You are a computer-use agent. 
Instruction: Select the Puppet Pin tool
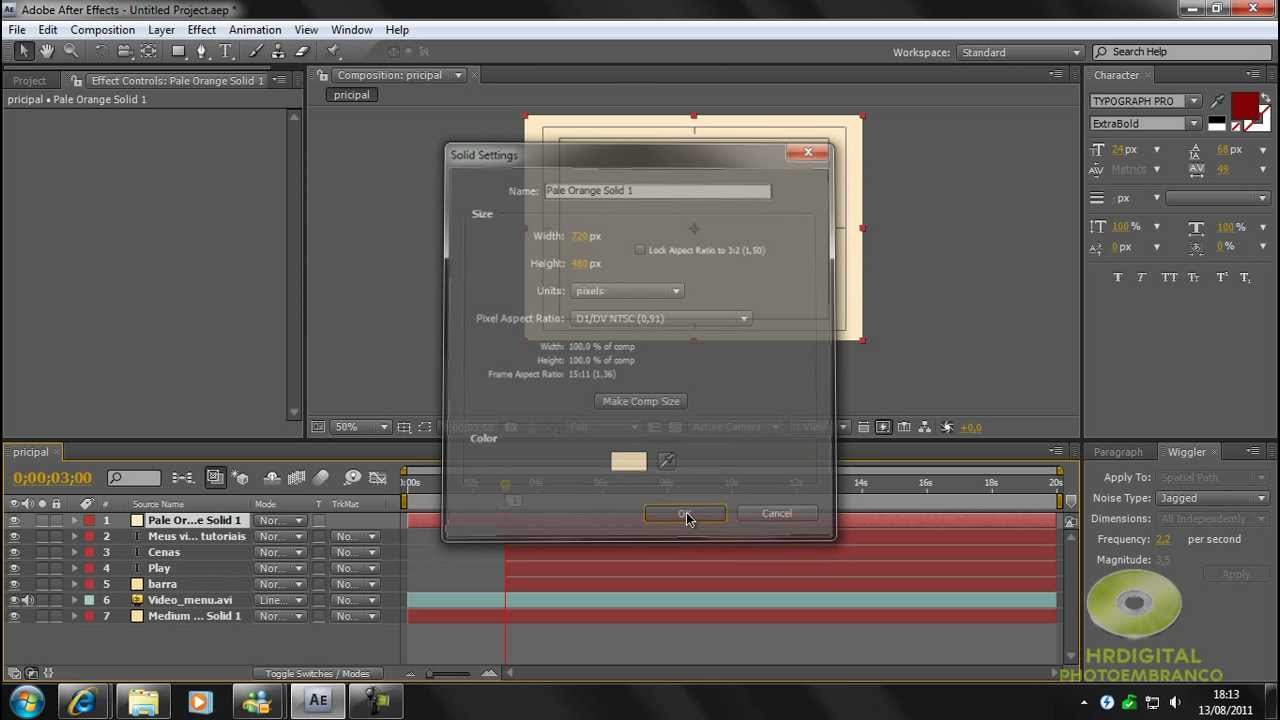[x=333, y=52]
